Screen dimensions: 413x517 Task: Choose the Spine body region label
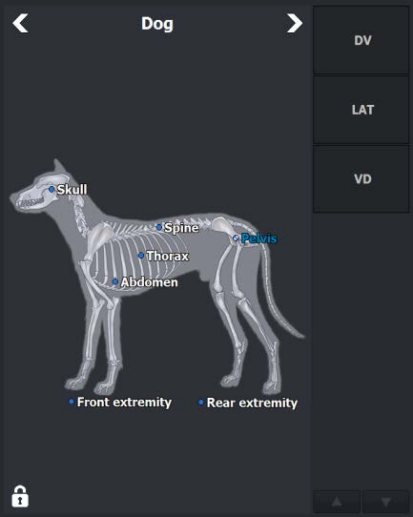tap(181, 228)
